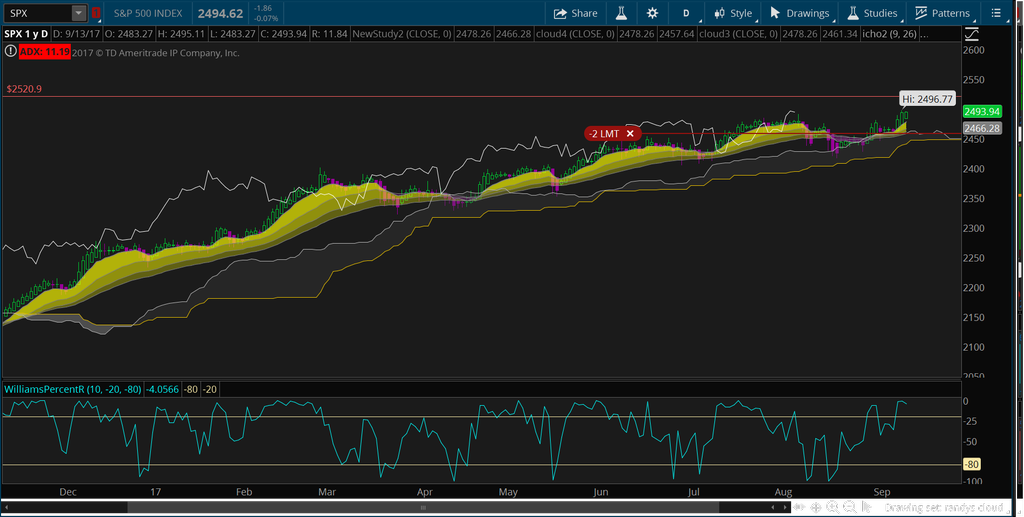
Task: Click the Jun label on the time axis
Action: click(601, 492)
